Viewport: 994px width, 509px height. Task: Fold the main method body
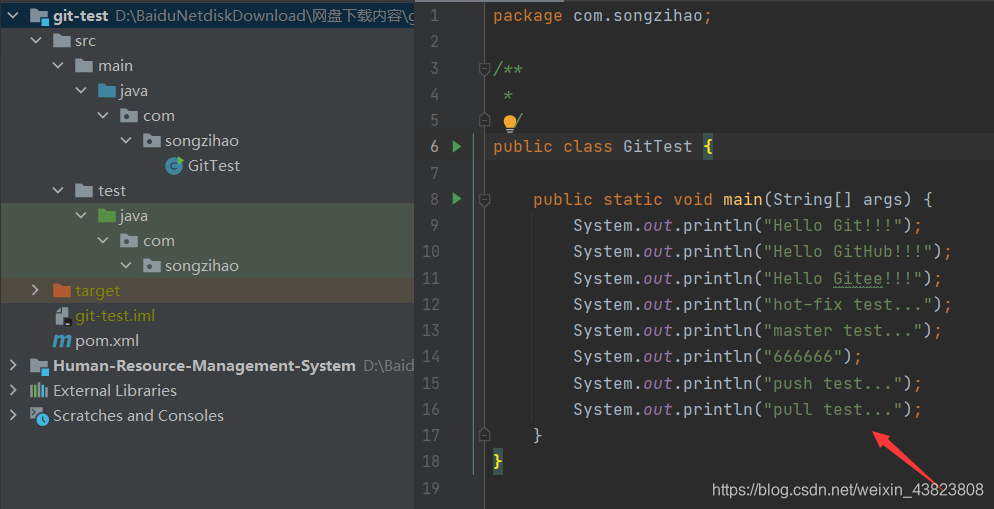pos(484,200)
